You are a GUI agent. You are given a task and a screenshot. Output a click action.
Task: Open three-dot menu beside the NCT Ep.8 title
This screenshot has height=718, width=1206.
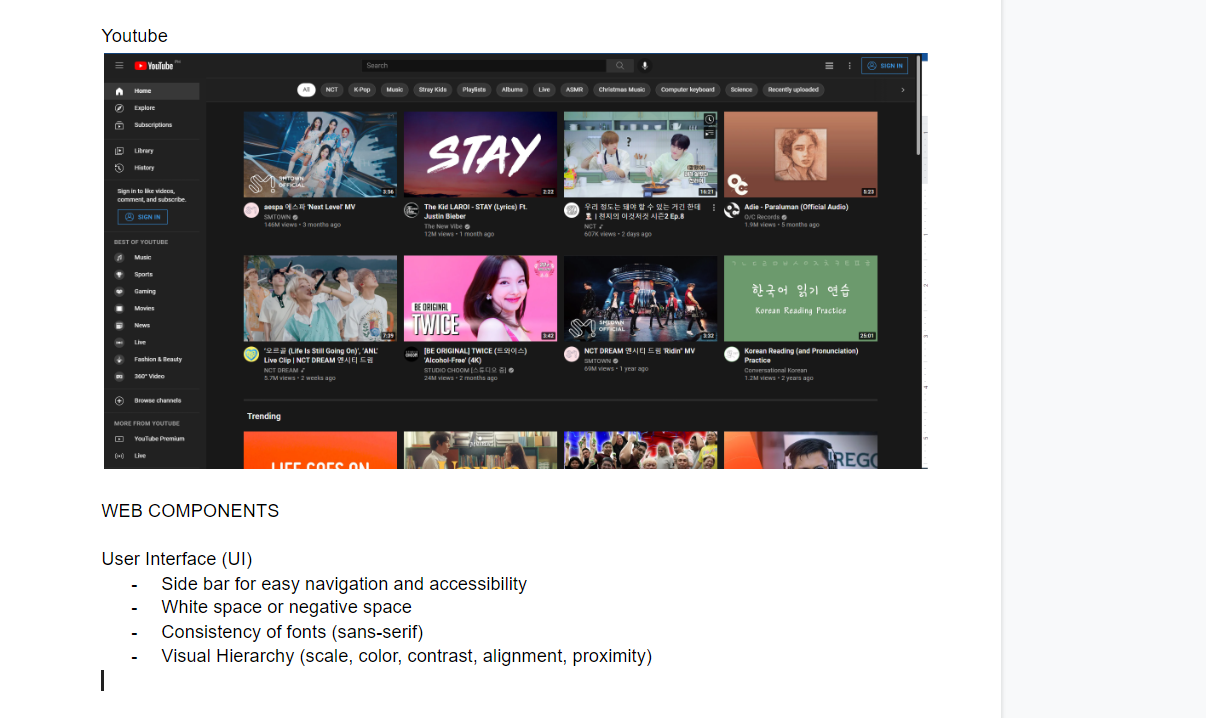[x=714, y=208]
